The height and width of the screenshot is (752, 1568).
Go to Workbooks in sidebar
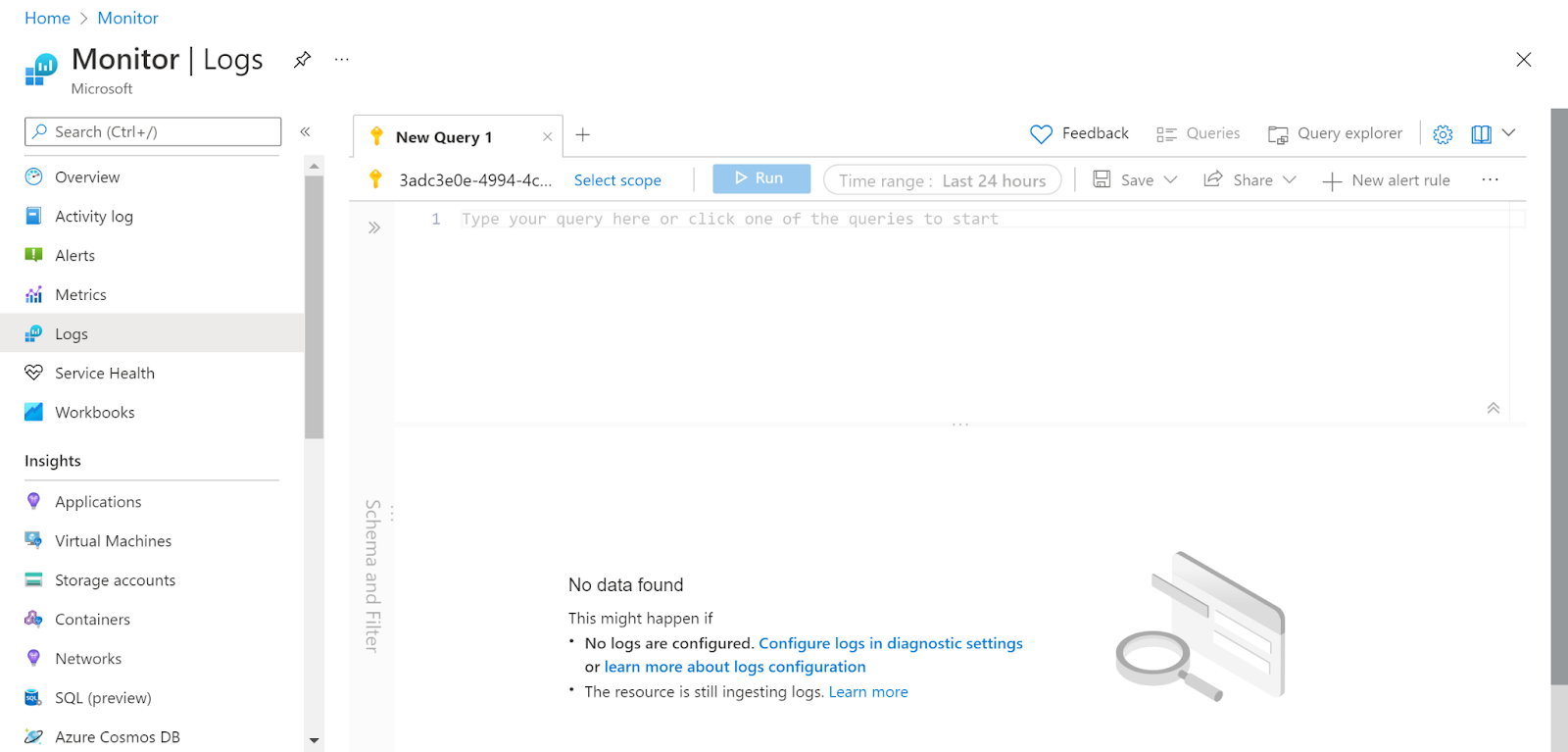(94, 413)
